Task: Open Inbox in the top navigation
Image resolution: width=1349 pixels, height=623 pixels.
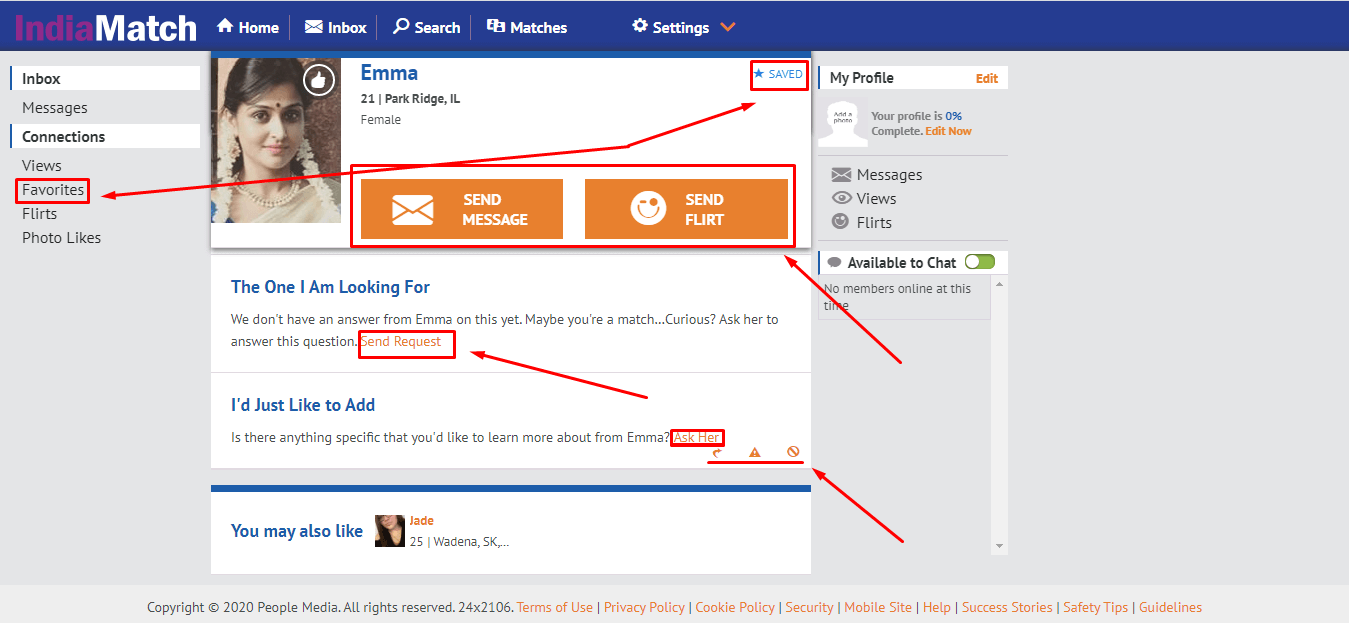Action: (x=336, y=27)
